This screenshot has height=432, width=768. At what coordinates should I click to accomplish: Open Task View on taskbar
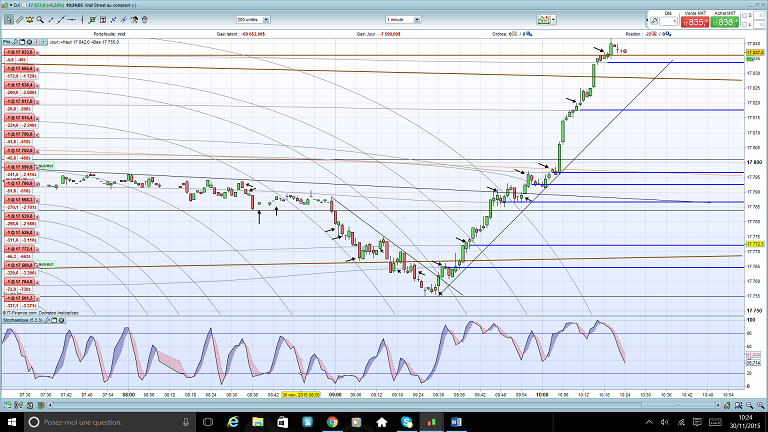[x=208, y=422]
